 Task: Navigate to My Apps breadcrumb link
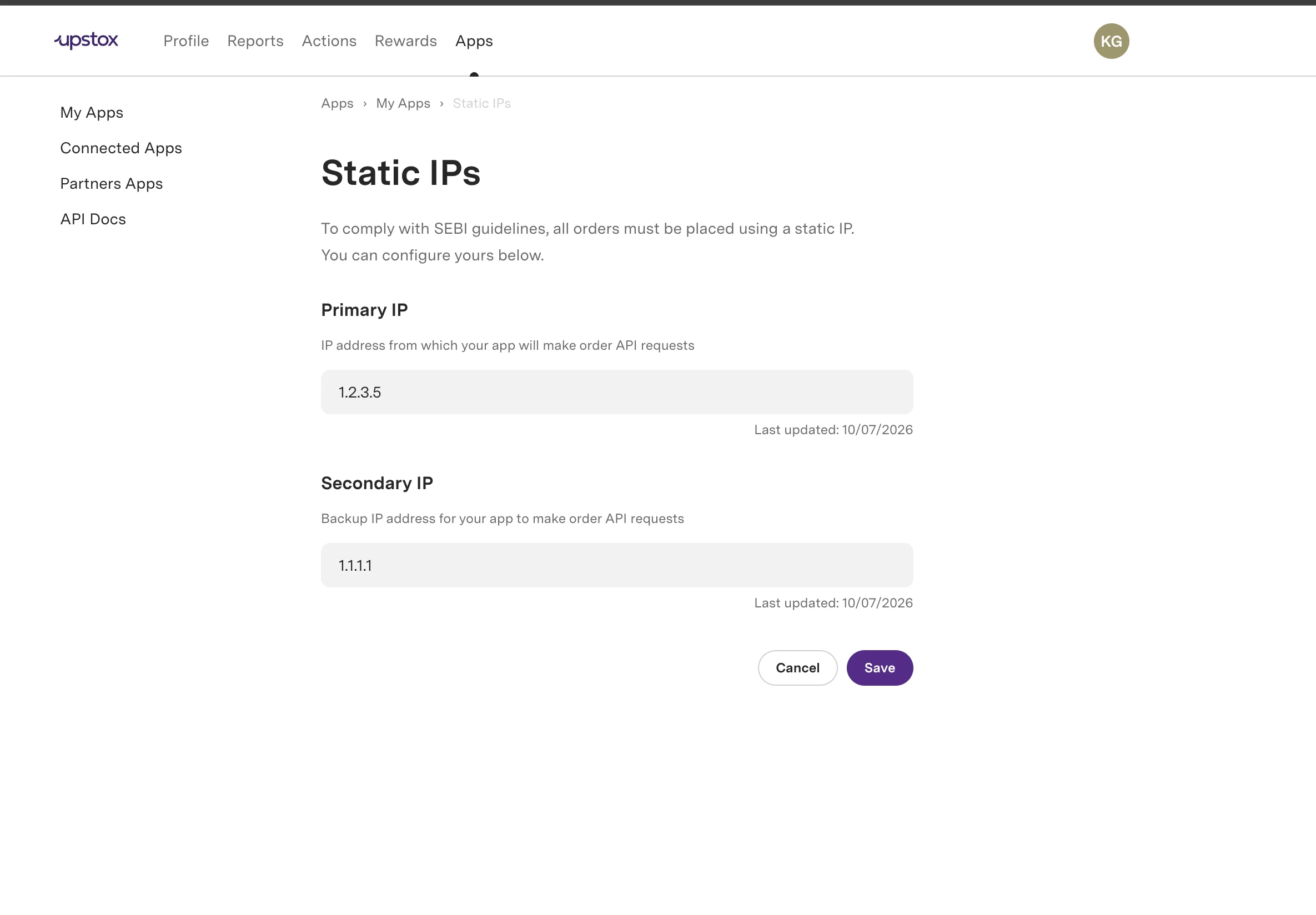coord(403,104)
